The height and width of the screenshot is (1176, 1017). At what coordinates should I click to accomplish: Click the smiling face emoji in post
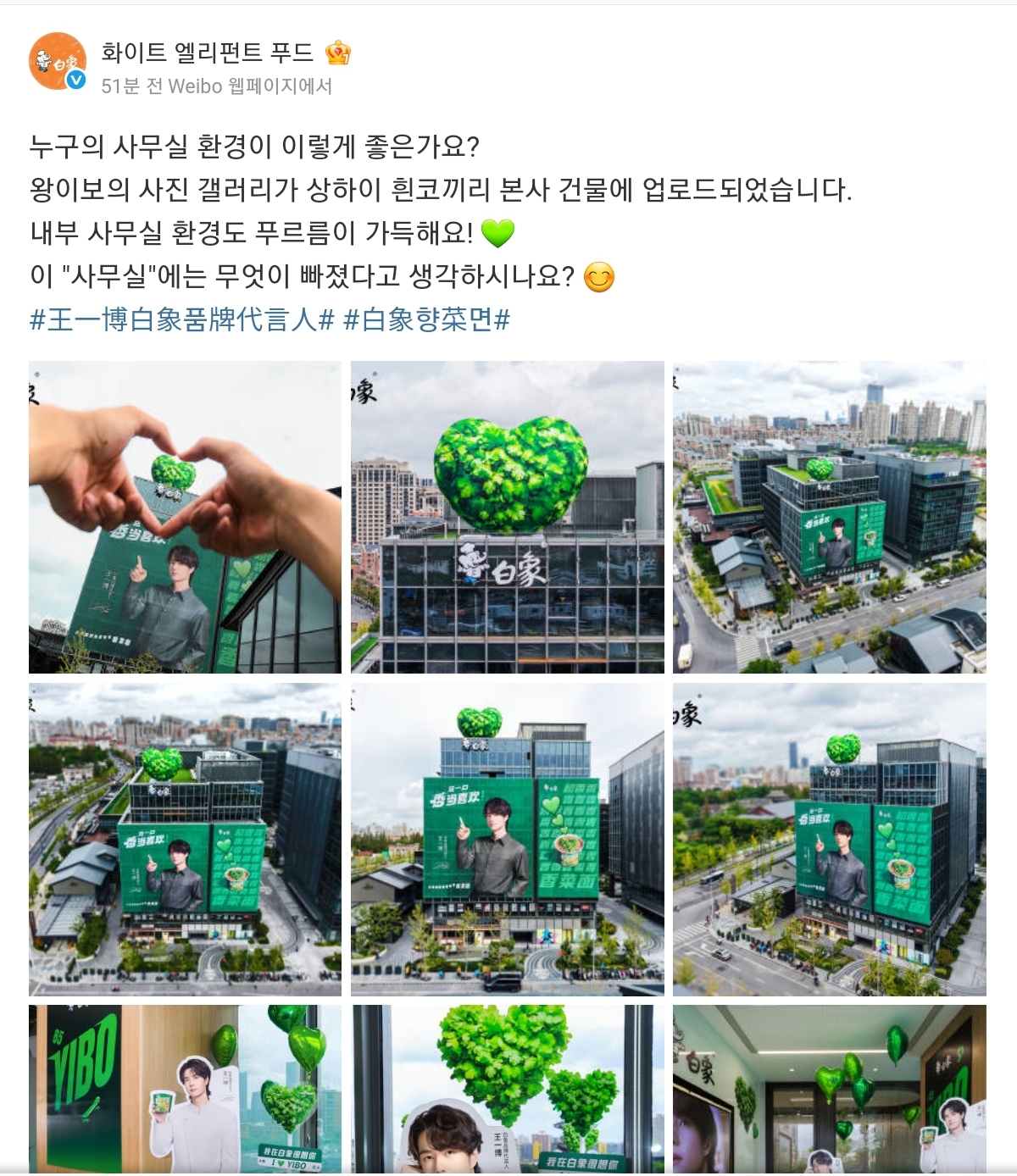point(599,277)
